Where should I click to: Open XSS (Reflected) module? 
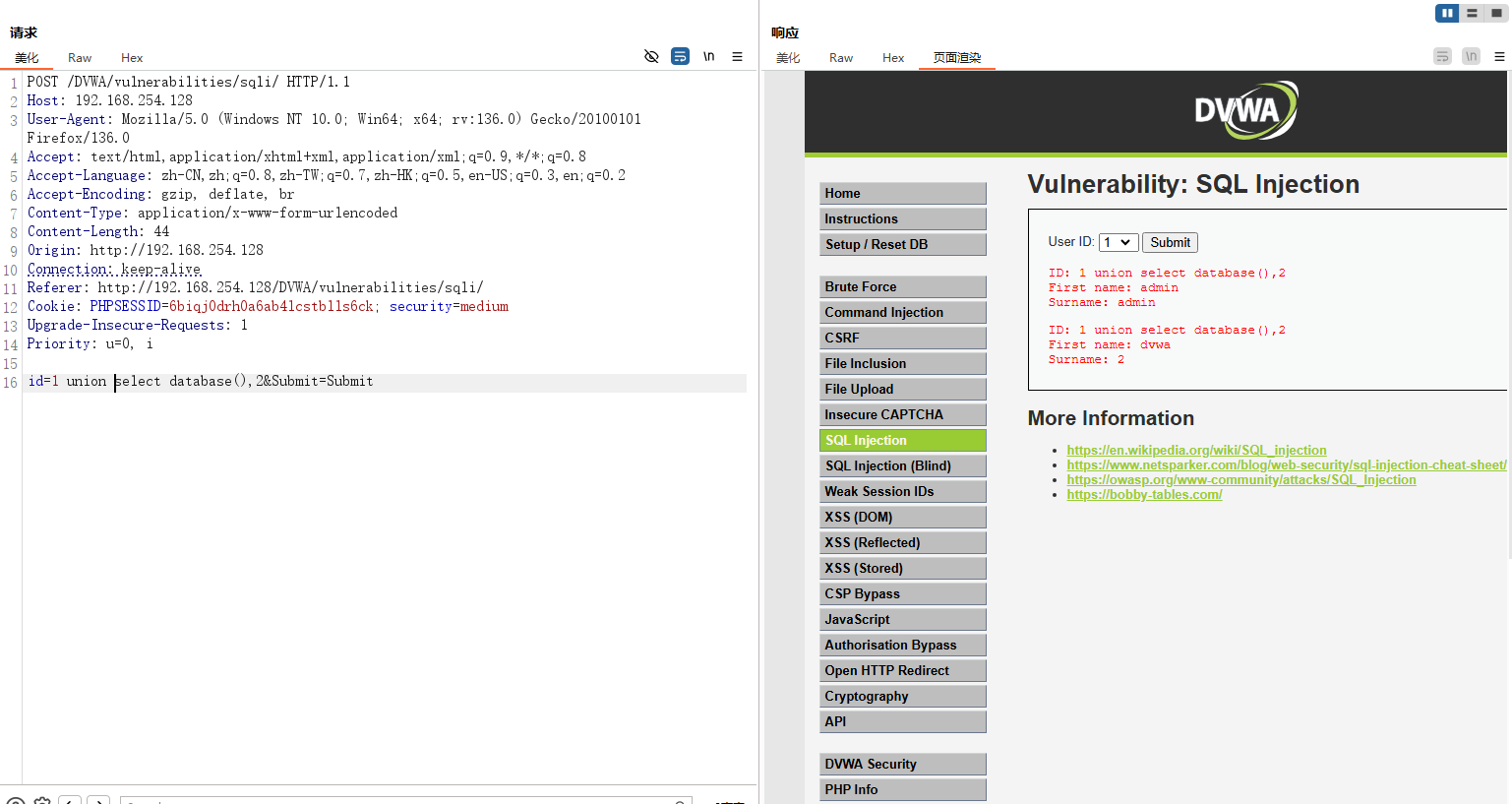[903, 542]
